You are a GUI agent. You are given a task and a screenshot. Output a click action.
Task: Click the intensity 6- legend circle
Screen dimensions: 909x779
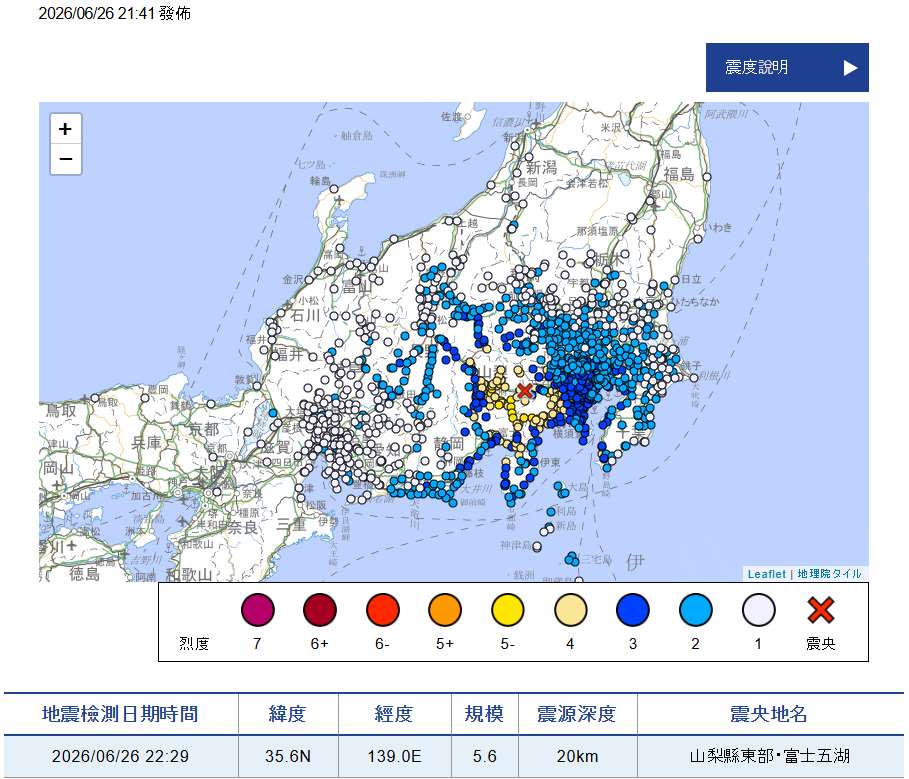[x=383, y=610]
